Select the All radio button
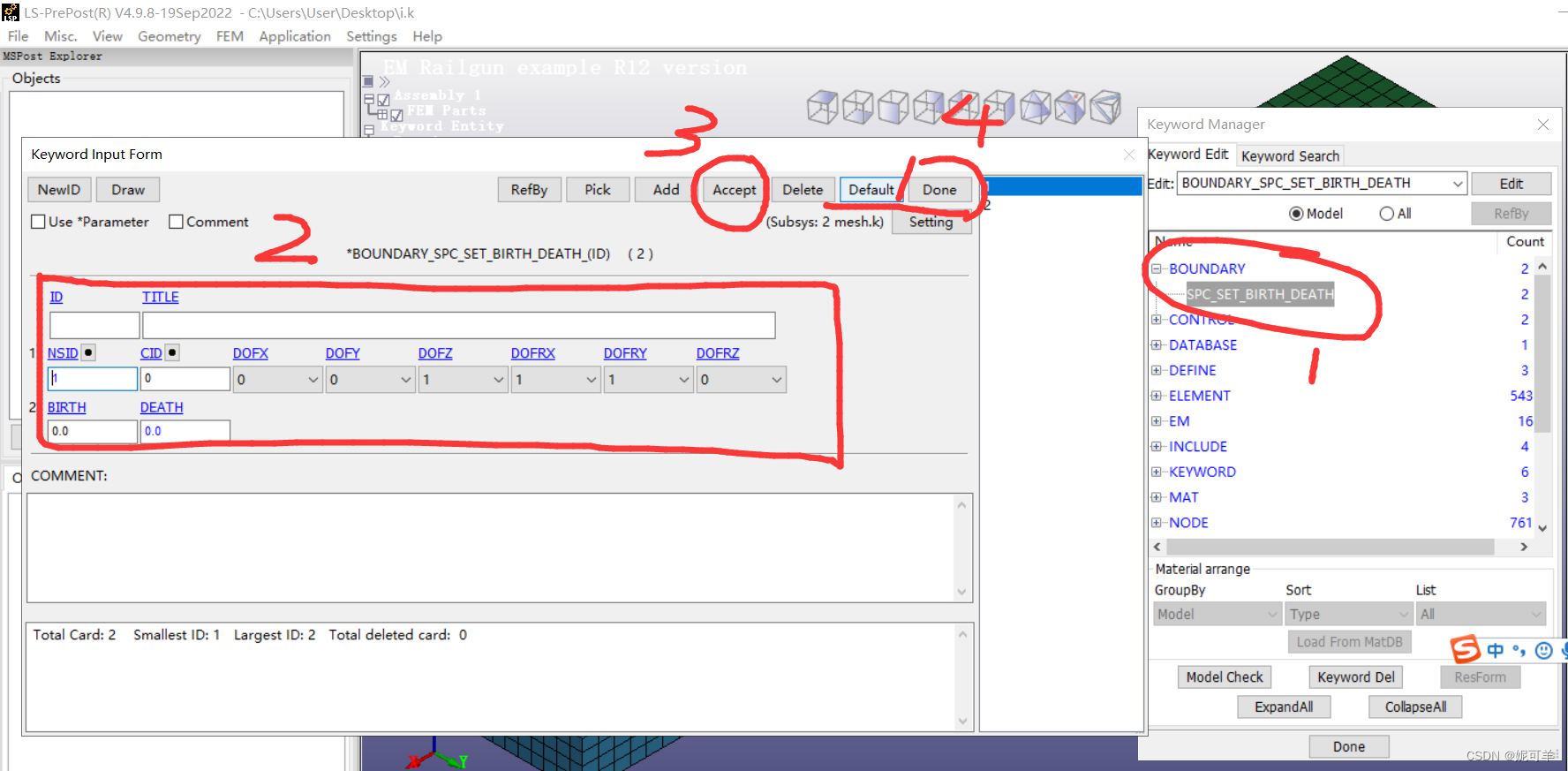Viewport: 1568px width, 771px height. (1386, 214)
